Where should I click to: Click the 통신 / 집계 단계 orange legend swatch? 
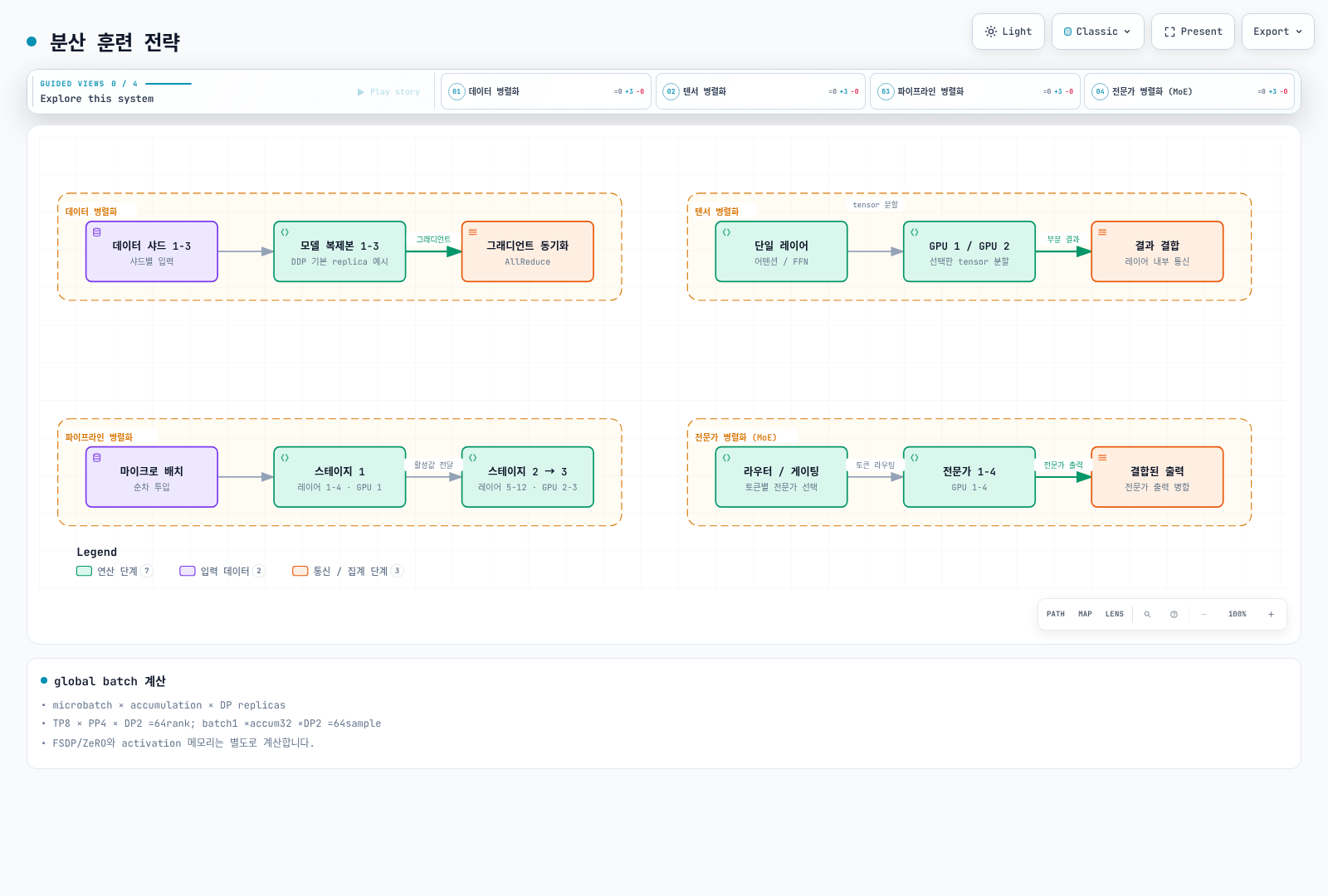tap(300, 571)
